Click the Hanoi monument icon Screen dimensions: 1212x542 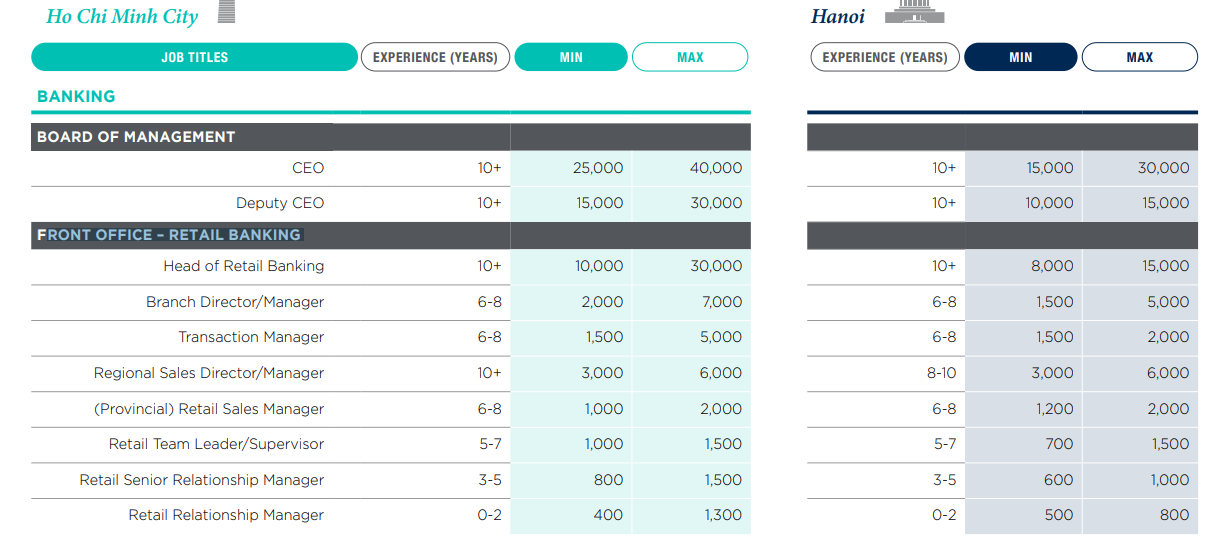click(914, 11)
